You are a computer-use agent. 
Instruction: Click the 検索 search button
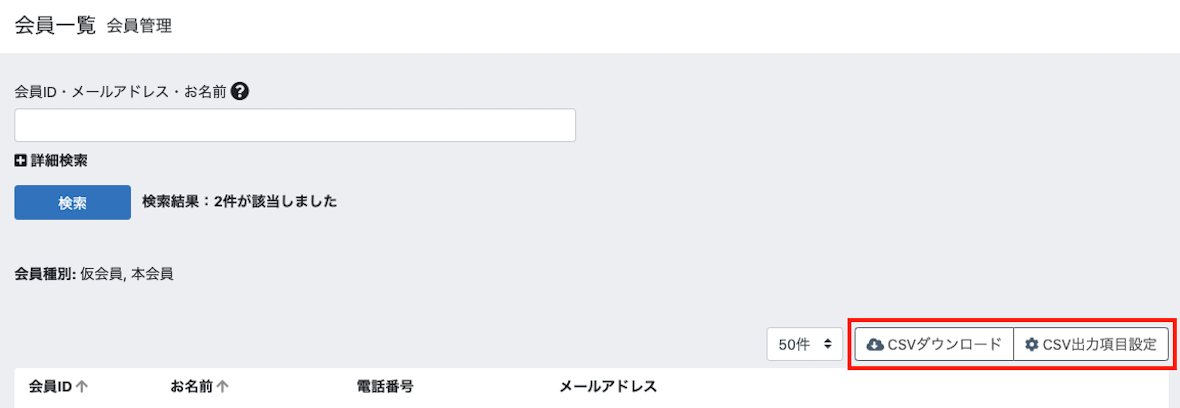coord(72,202)
